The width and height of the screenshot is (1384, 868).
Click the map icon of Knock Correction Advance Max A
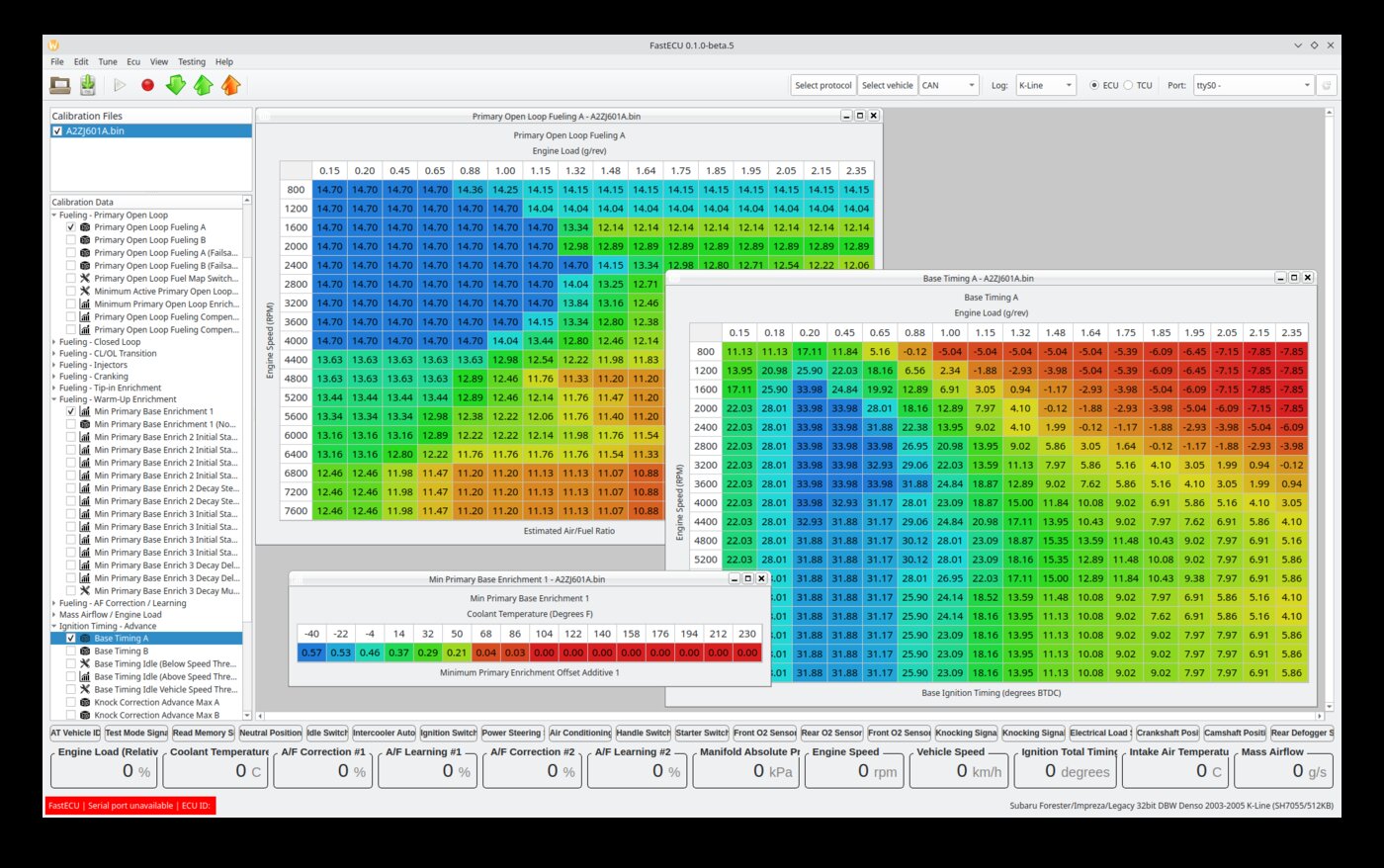(x=85, y=703)
